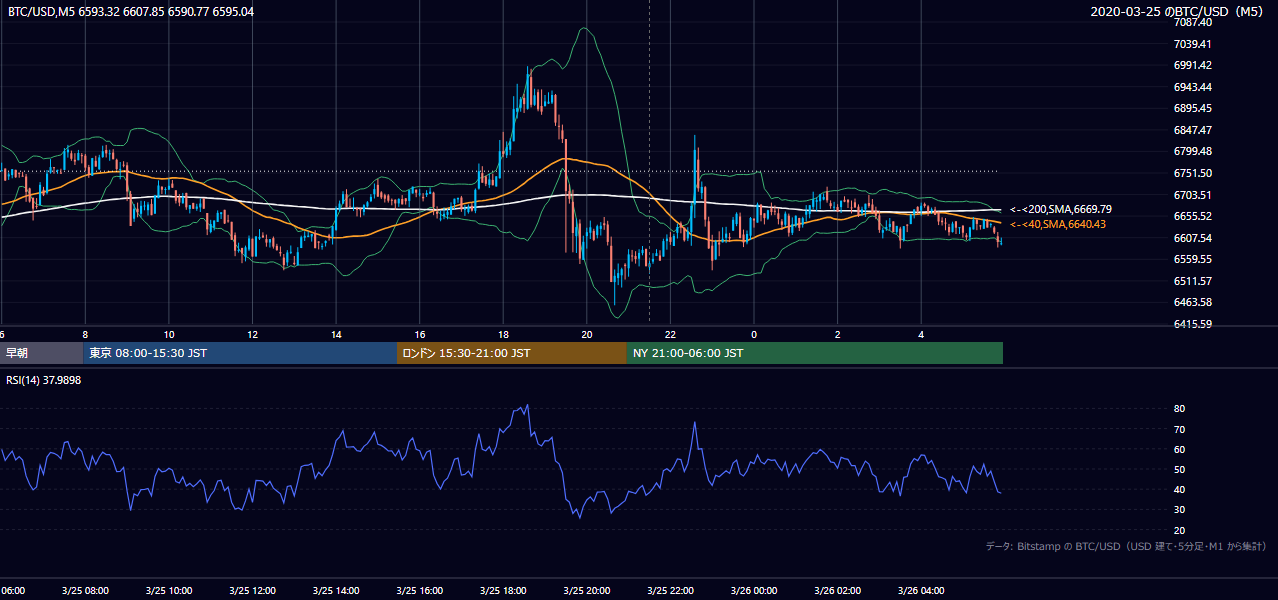Click the 3/25 18:00 time label
The width and height of the screenshot is (1278, 600).
click(503, 590)
